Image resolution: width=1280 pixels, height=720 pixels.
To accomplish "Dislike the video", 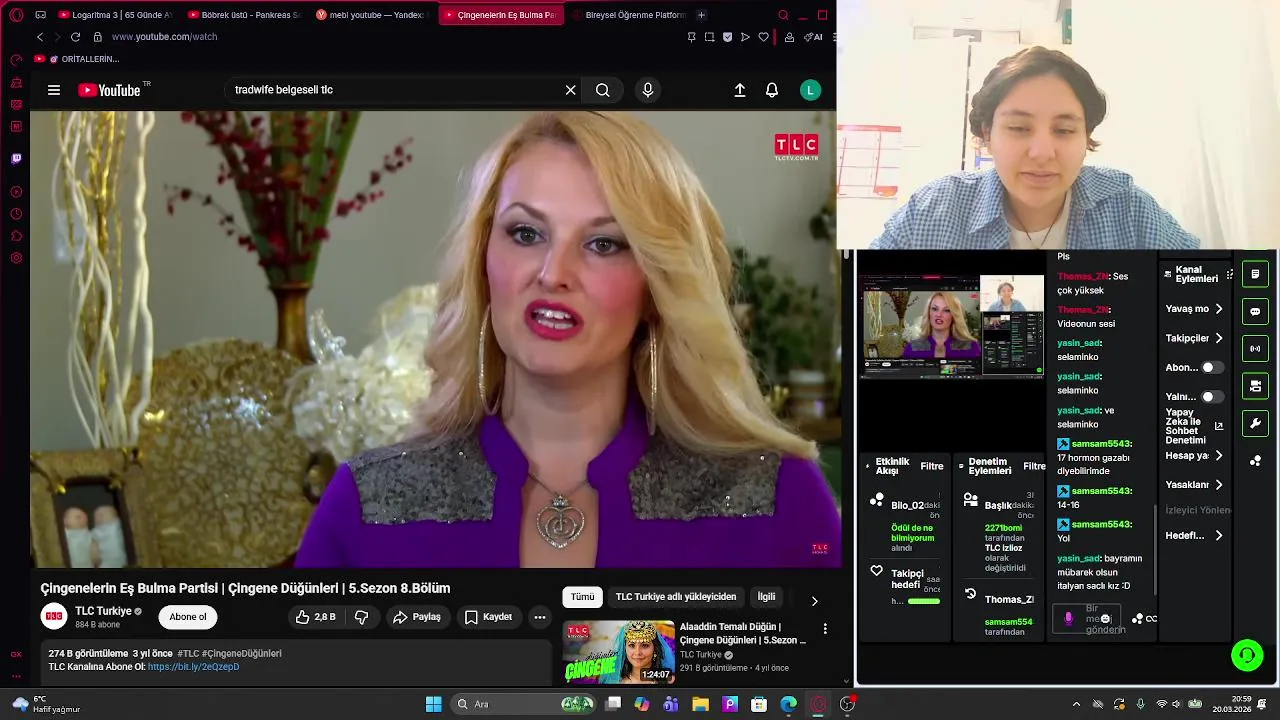I will point(362,617).
